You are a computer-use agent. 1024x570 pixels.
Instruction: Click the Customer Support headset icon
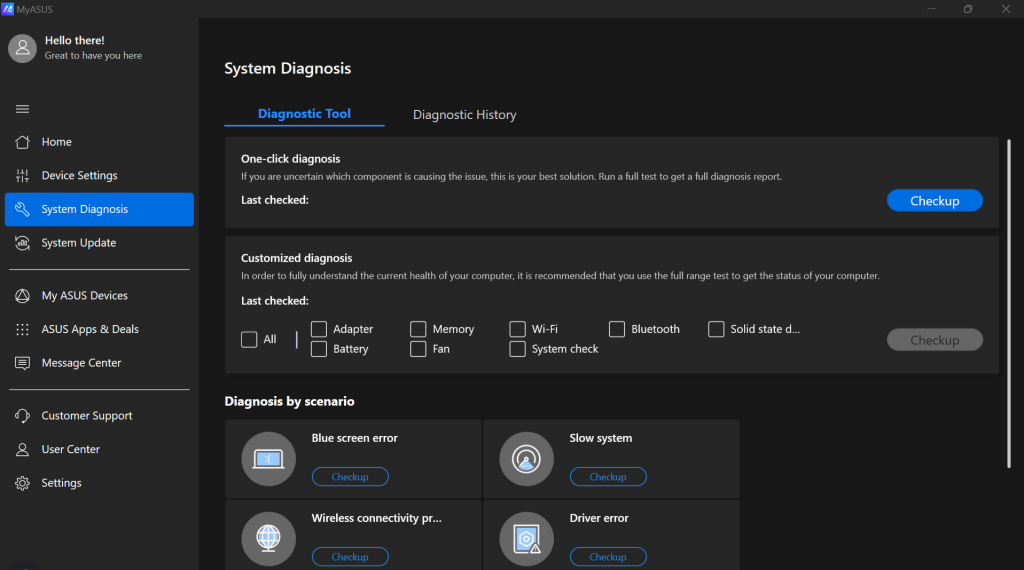coord(22,416)
